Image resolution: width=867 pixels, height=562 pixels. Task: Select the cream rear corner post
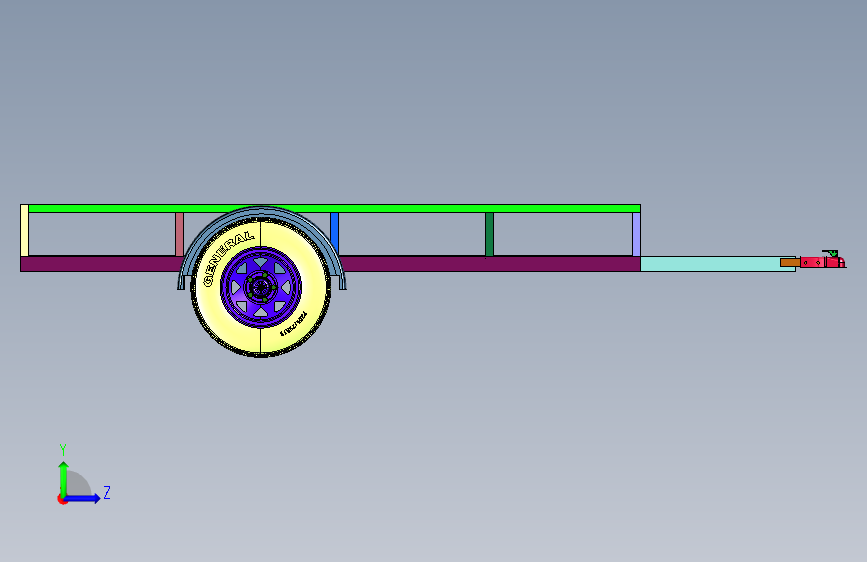click(x=24, y=231)
